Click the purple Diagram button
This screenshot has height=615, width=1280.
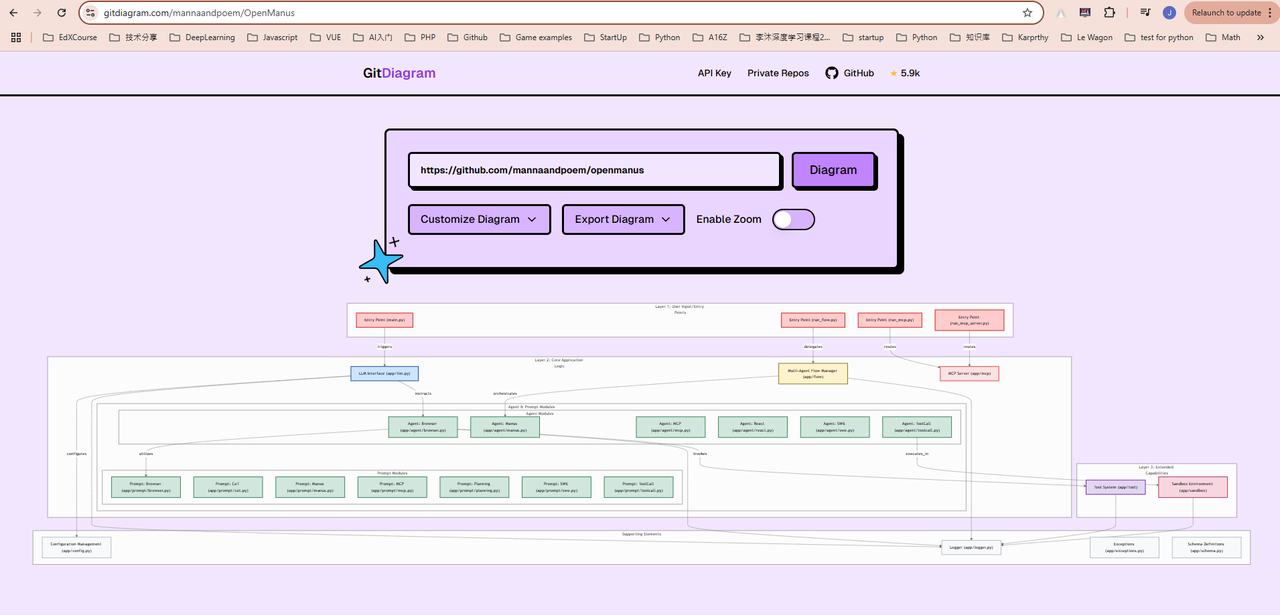tap(833, 170)
